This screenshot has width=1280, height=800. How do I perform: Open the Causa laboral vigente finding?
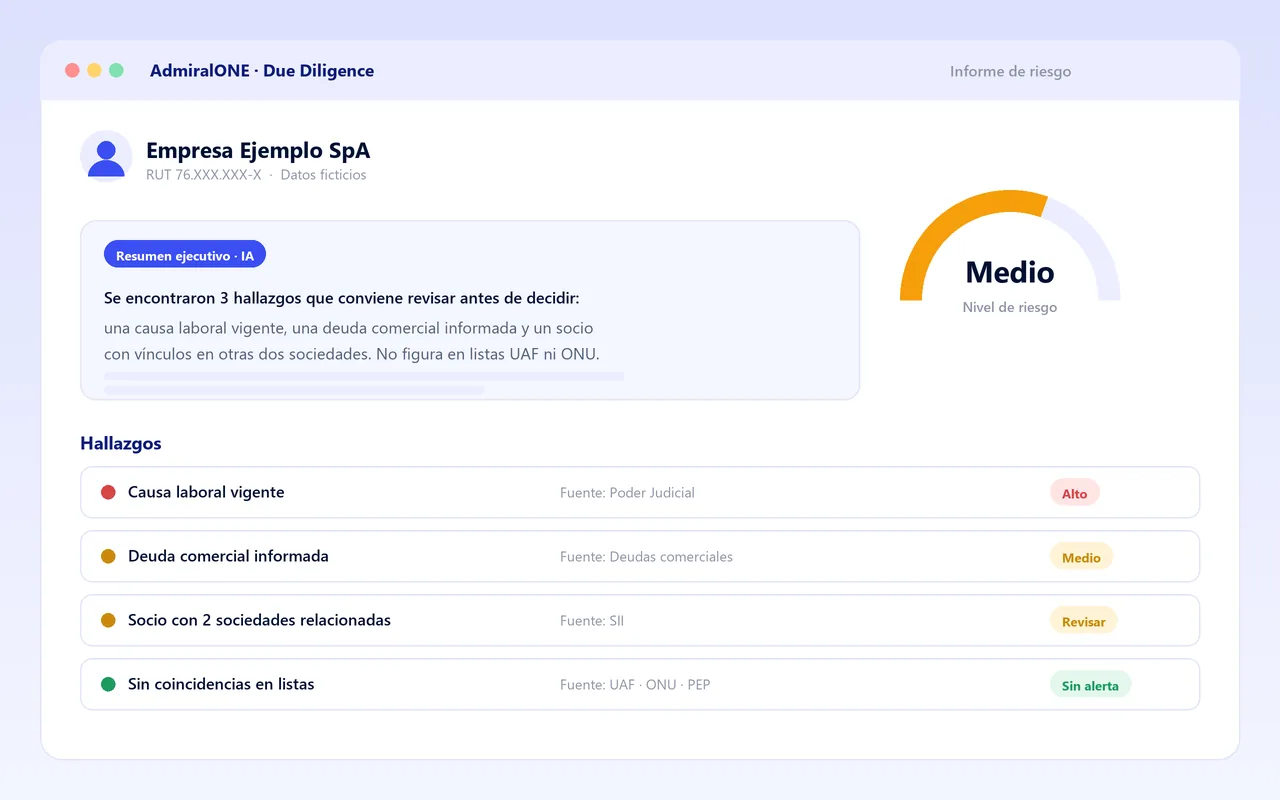(640, 492)
